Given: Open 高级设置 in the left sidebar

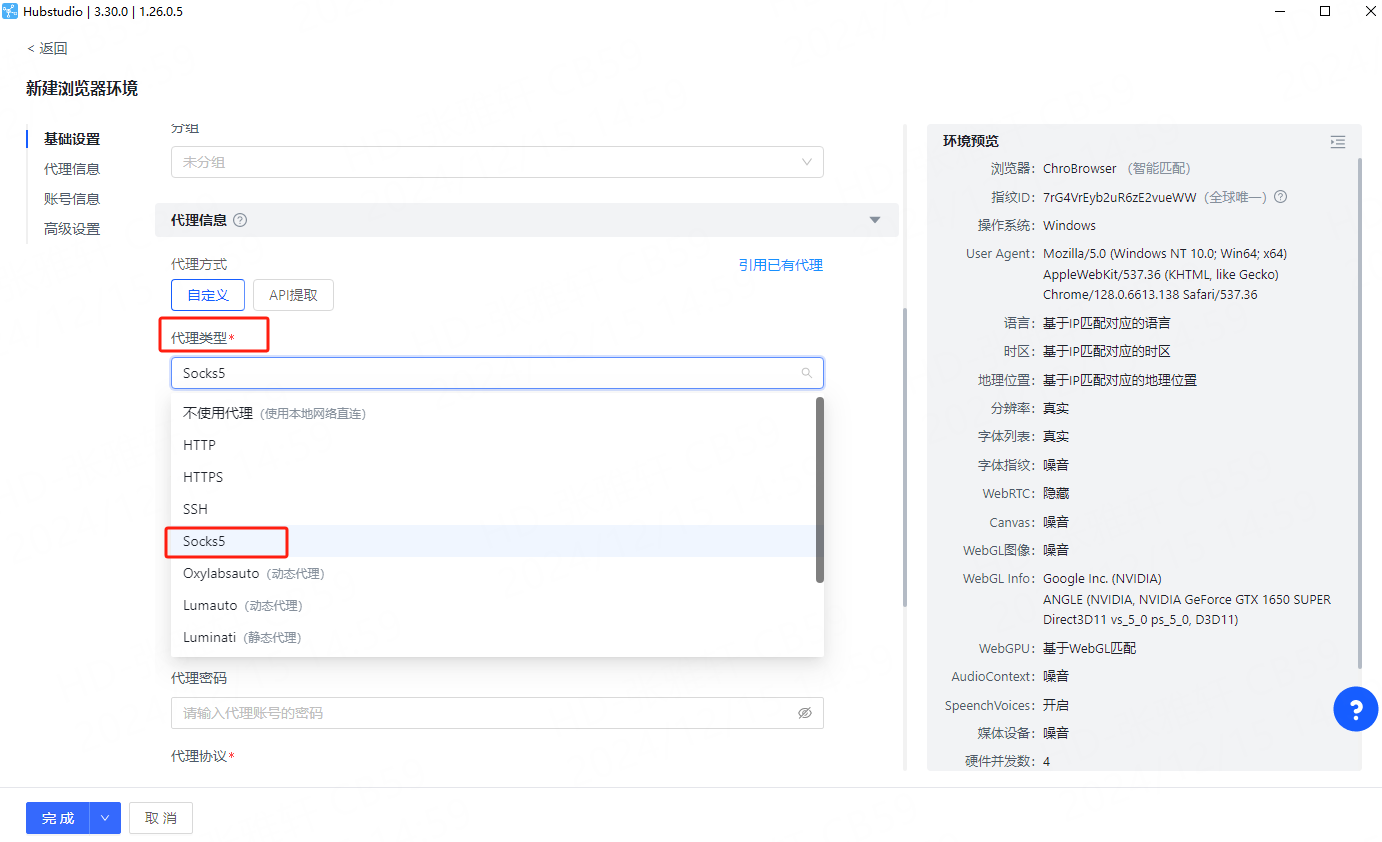Looking at the screenshot, I should [x=72, y=229].
